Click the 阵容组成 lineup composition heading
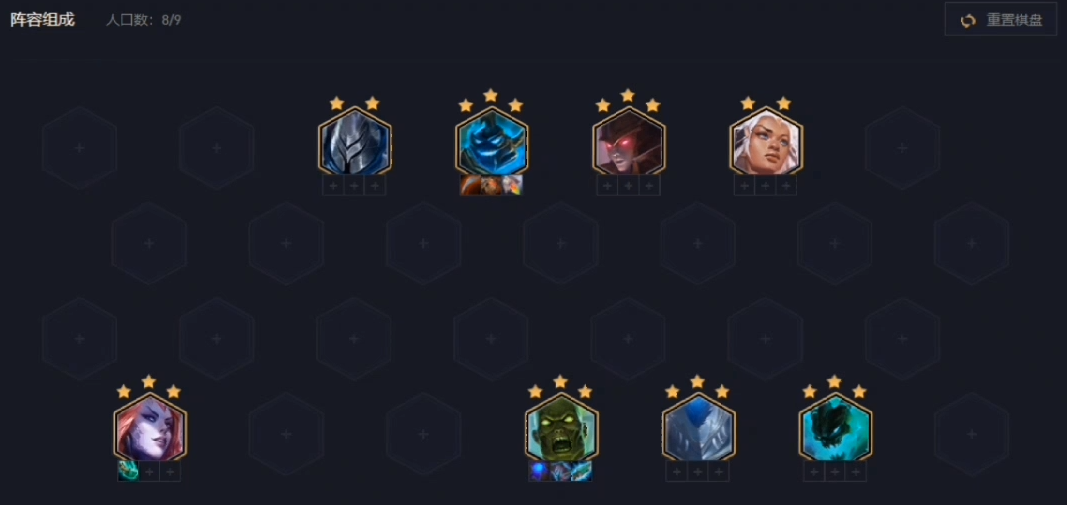 42,20
